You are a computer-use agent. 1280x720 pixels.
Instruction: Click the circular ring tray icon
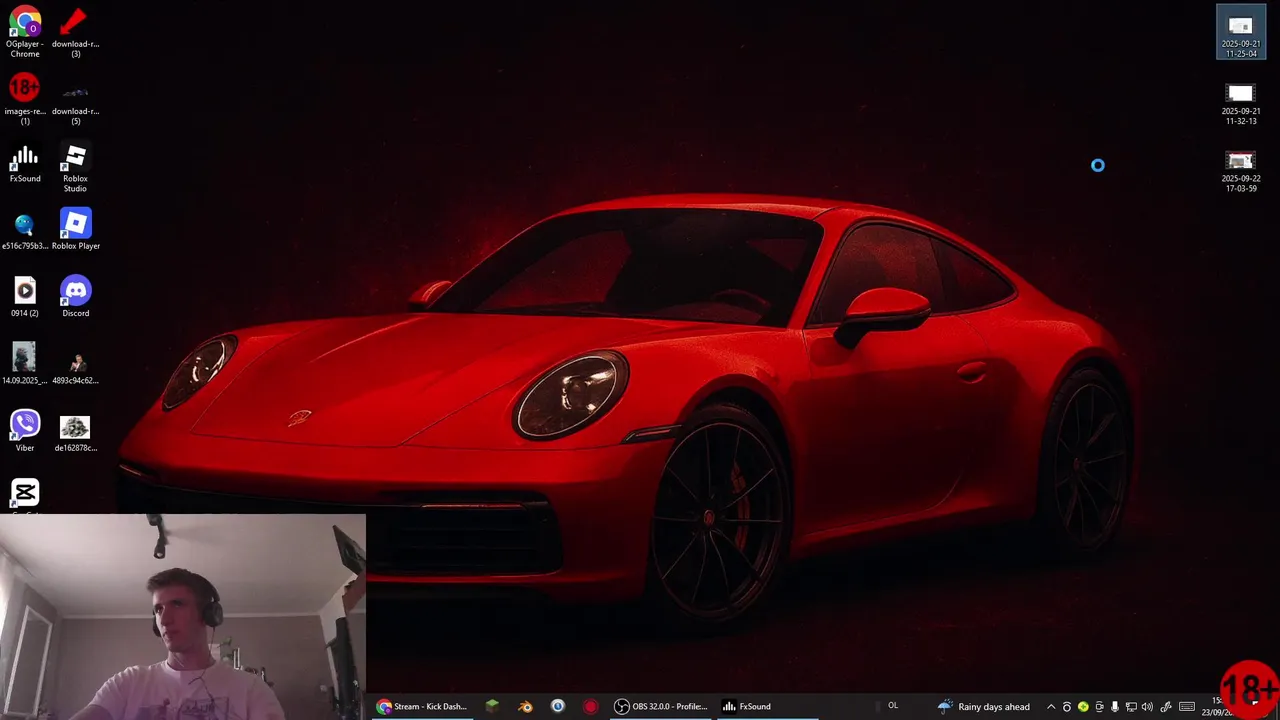click(x=1067, y=707)
